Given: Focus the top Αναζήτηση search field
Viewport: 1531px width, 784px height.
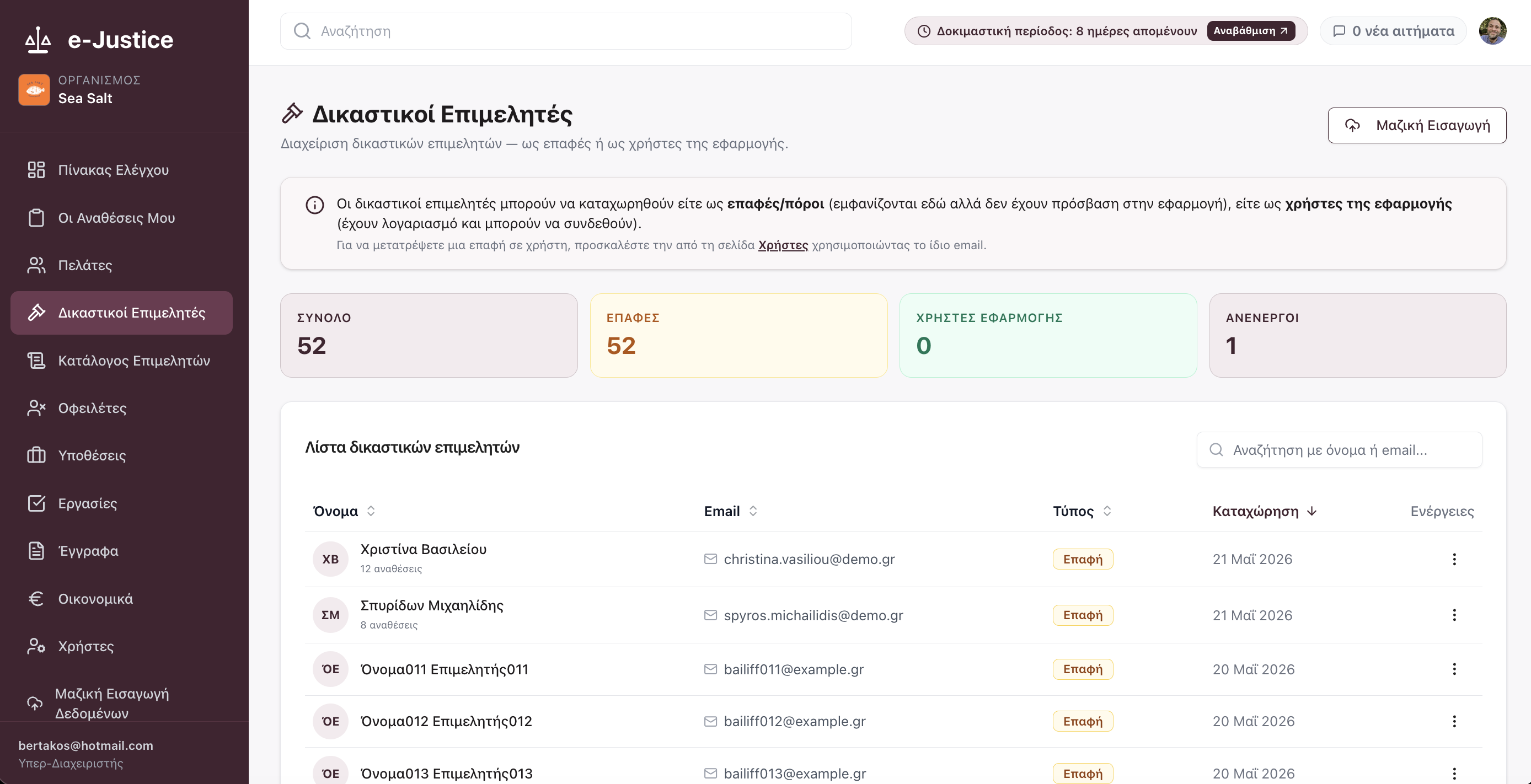Looking at the screenshot, I should (566, 31).
